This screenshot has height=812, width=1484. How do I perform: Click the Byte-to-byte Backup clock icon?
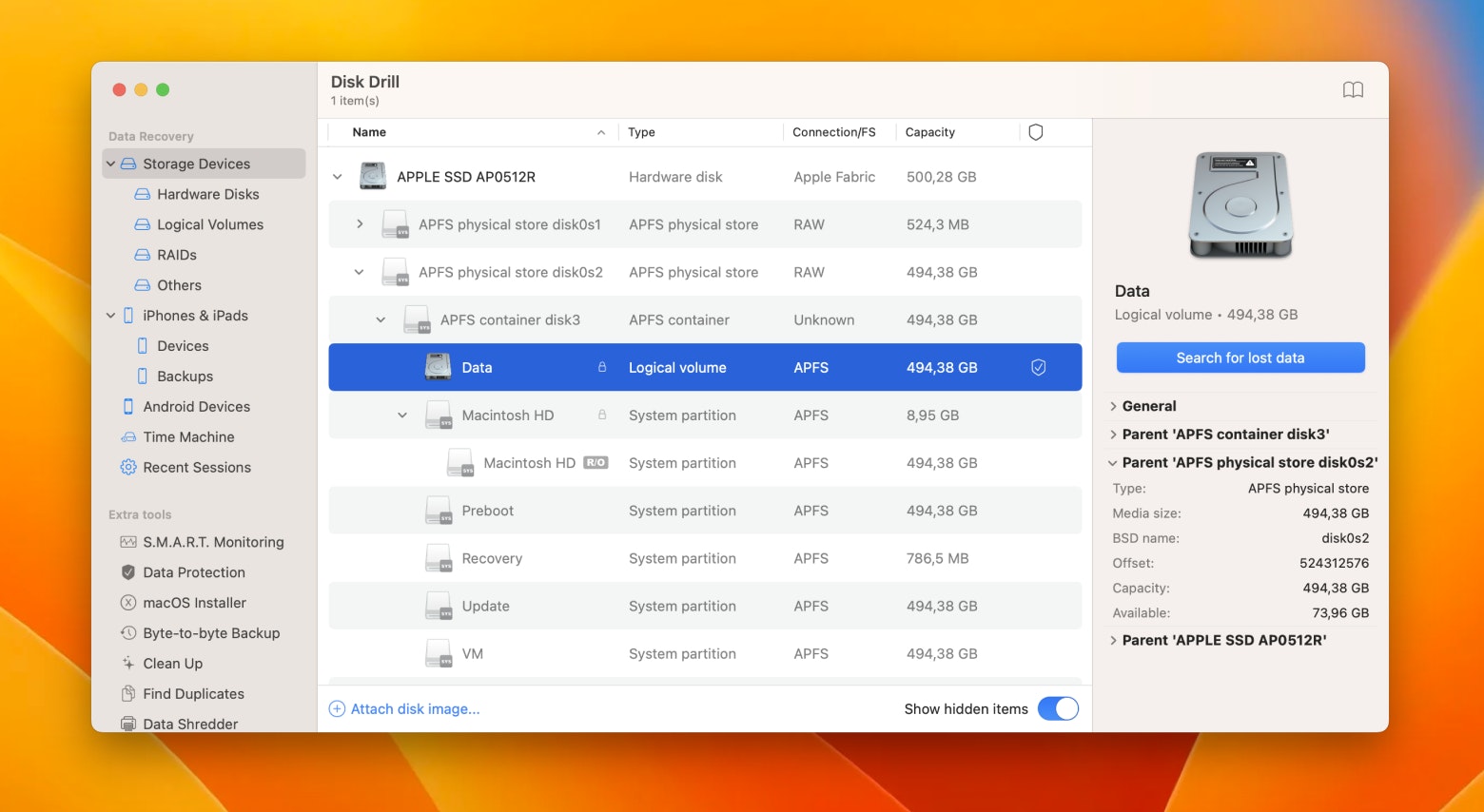click(x=128, y=633)
